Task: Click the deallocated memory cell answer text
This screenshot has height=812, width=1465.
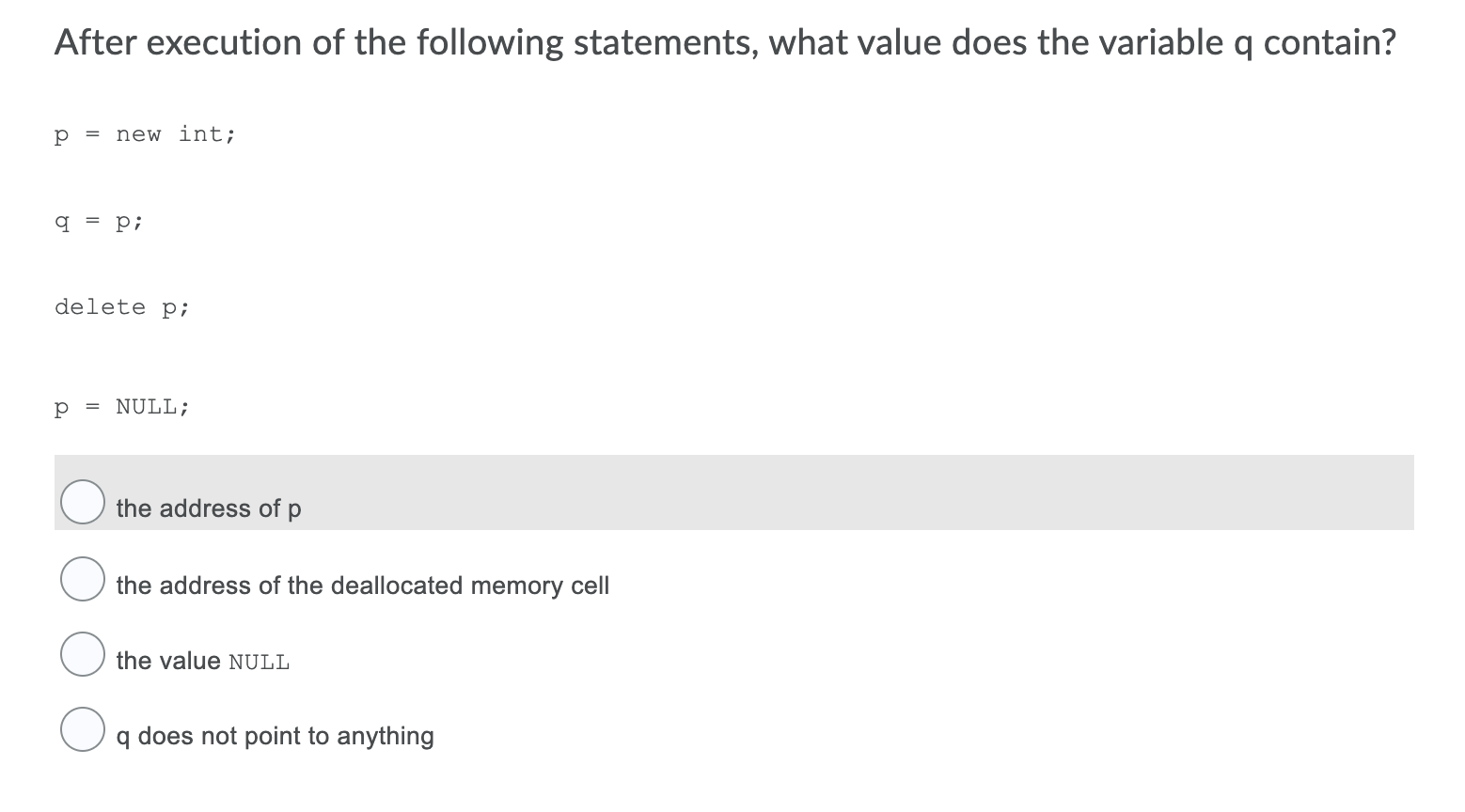Action: (x=362, y=585)
